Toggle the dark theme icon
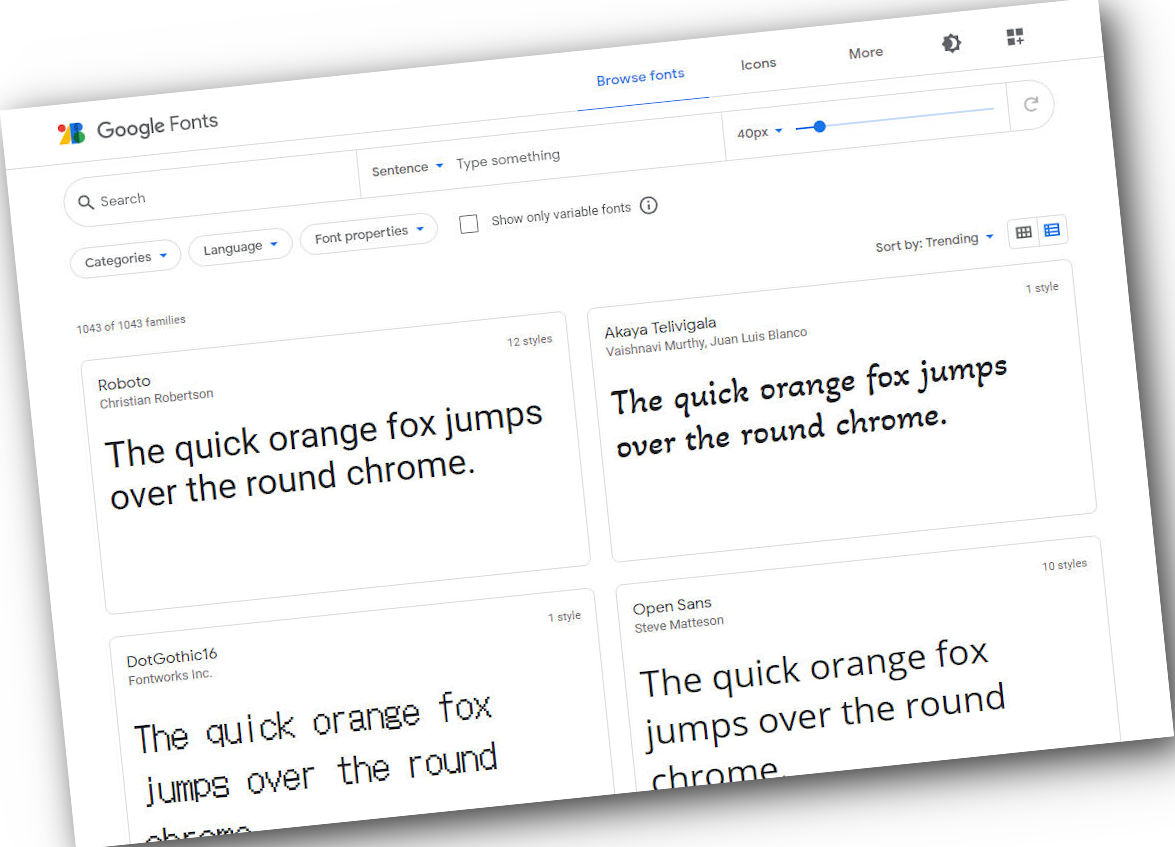 point(951,43)
